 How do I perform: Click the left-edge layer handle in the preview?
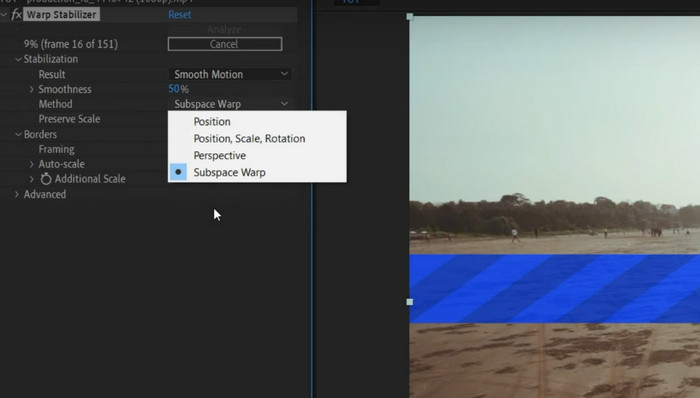tap(410, 302)
